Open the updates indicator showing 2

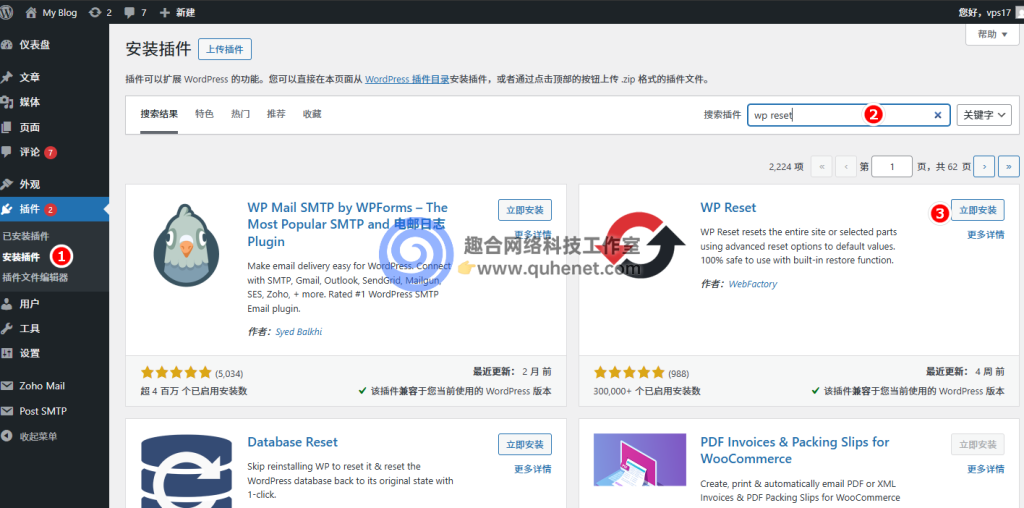(x=101, y=12)
